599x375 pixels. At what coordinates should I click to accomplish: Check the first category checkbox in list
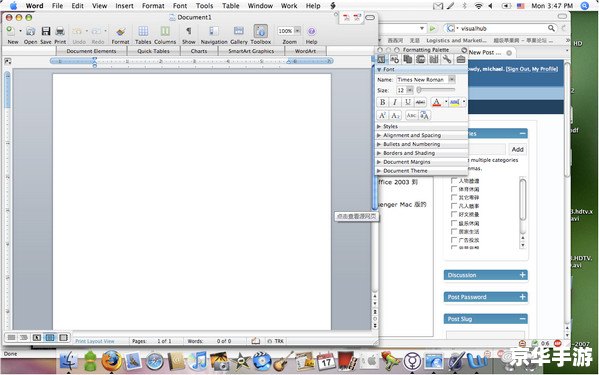pyautogui.click(x=454, y=180)
